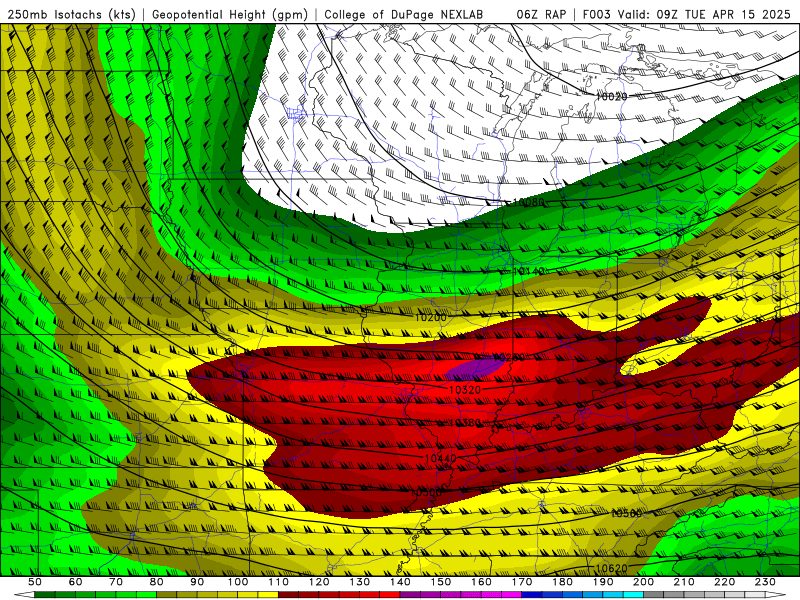Click the '150' value on the legend scale
Image resolution: width=800 pixels, height=600 pixels.
pos(441,582)
